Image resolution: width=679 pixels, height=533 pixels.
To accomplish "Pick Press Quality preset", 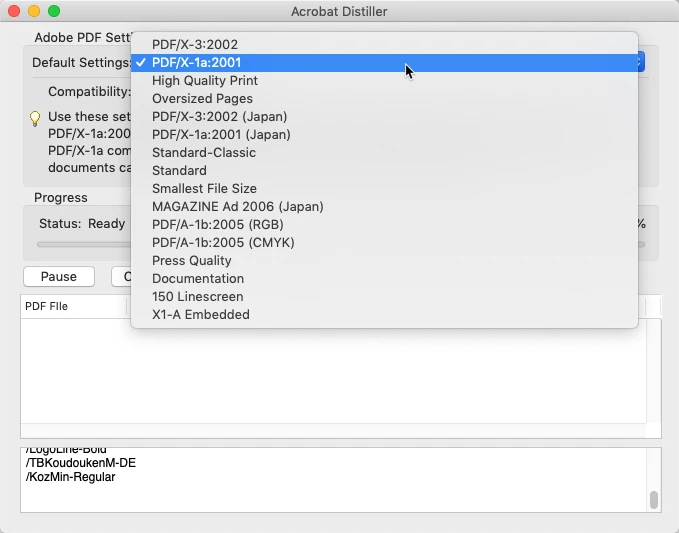I will point(384,261).
